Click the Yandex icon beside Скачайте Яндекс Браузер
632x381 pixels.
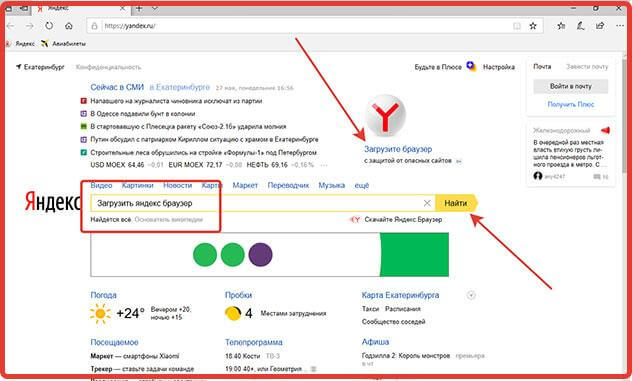[355, 220]
